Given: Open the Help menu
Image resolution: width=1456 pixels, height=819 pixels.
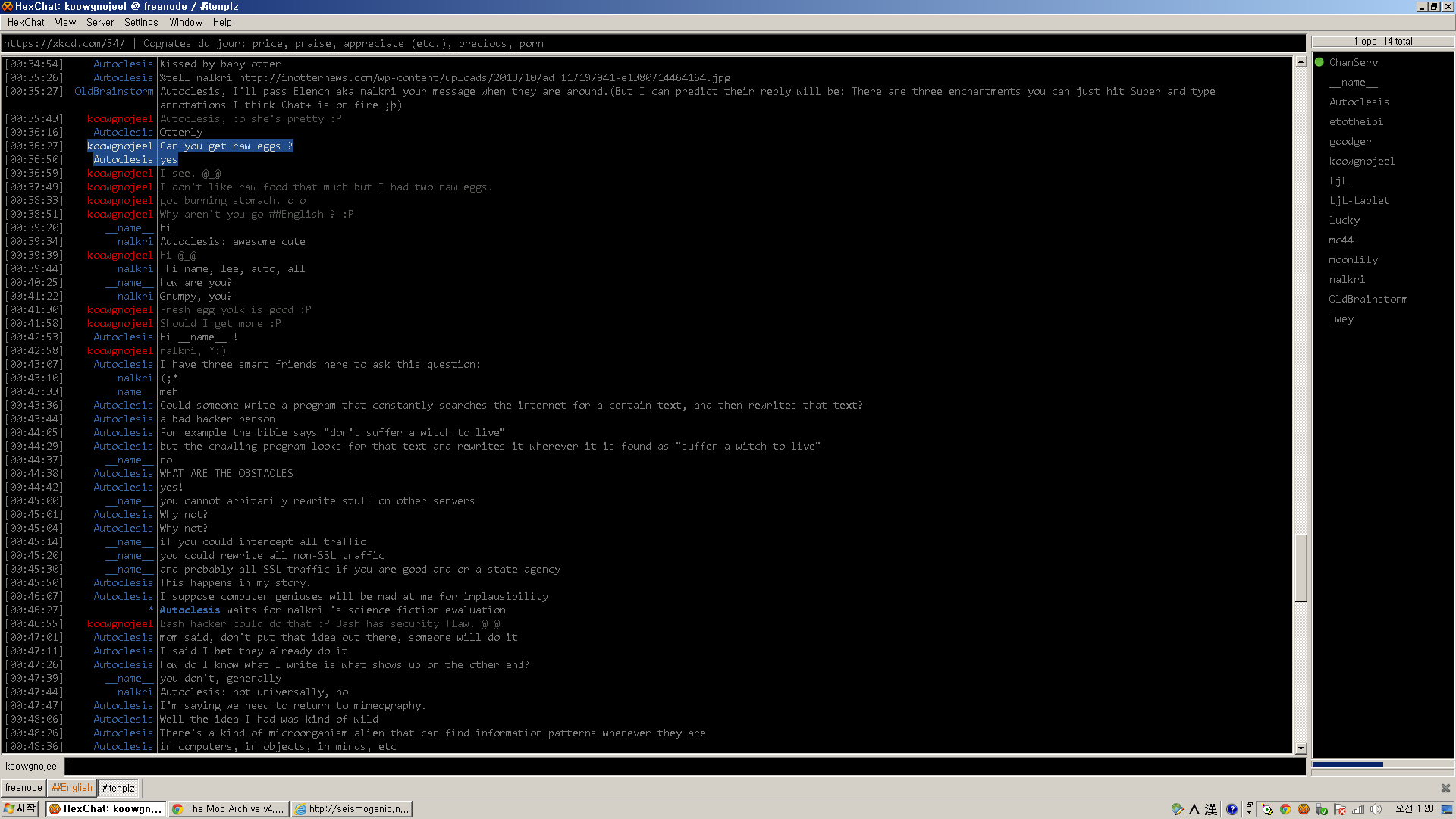Looking at the screenshot, I should point(222,22).
